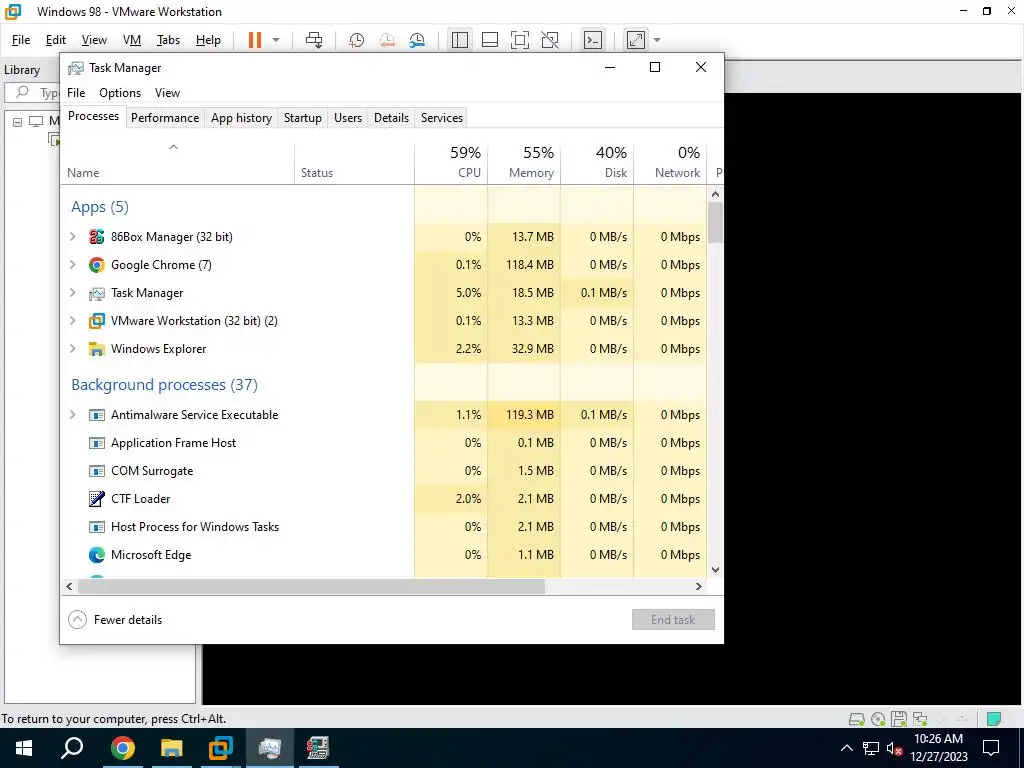Select the 86Box Manager app icon
Screen dimensions: 1024x768
click(x=97, y=236)
